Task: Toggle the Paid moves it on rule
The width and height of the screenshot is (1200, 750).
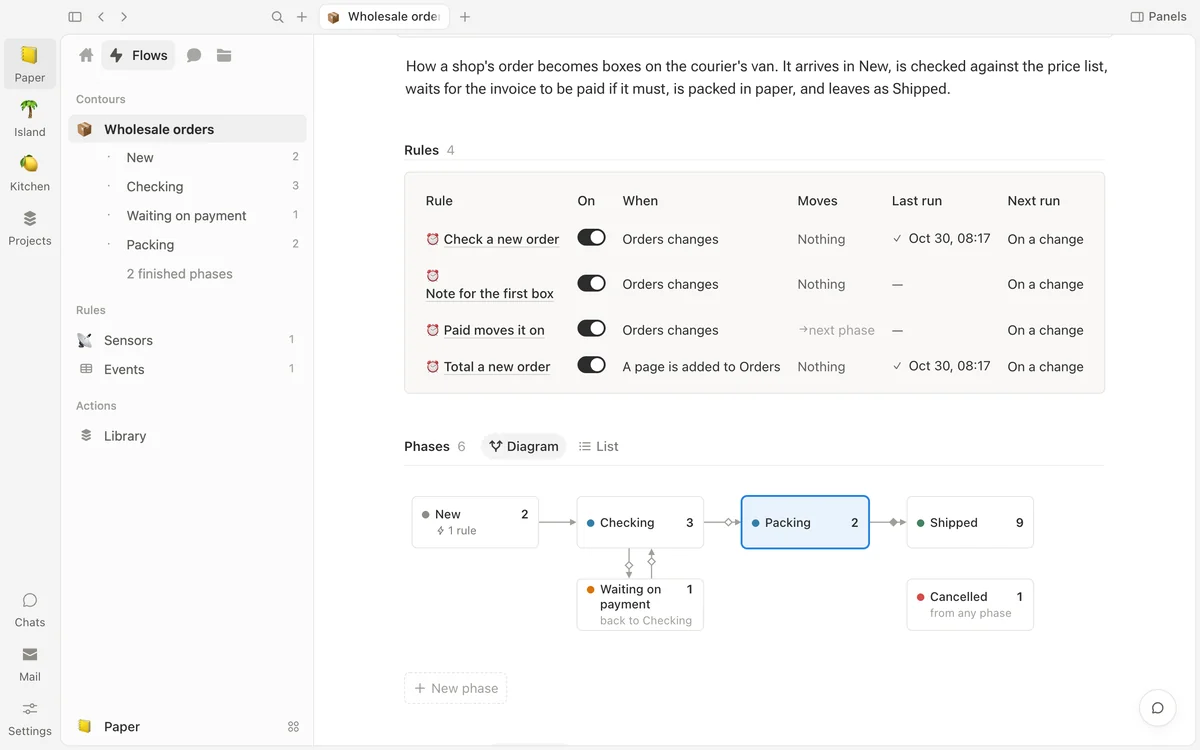Action: (x=592, y=329)
